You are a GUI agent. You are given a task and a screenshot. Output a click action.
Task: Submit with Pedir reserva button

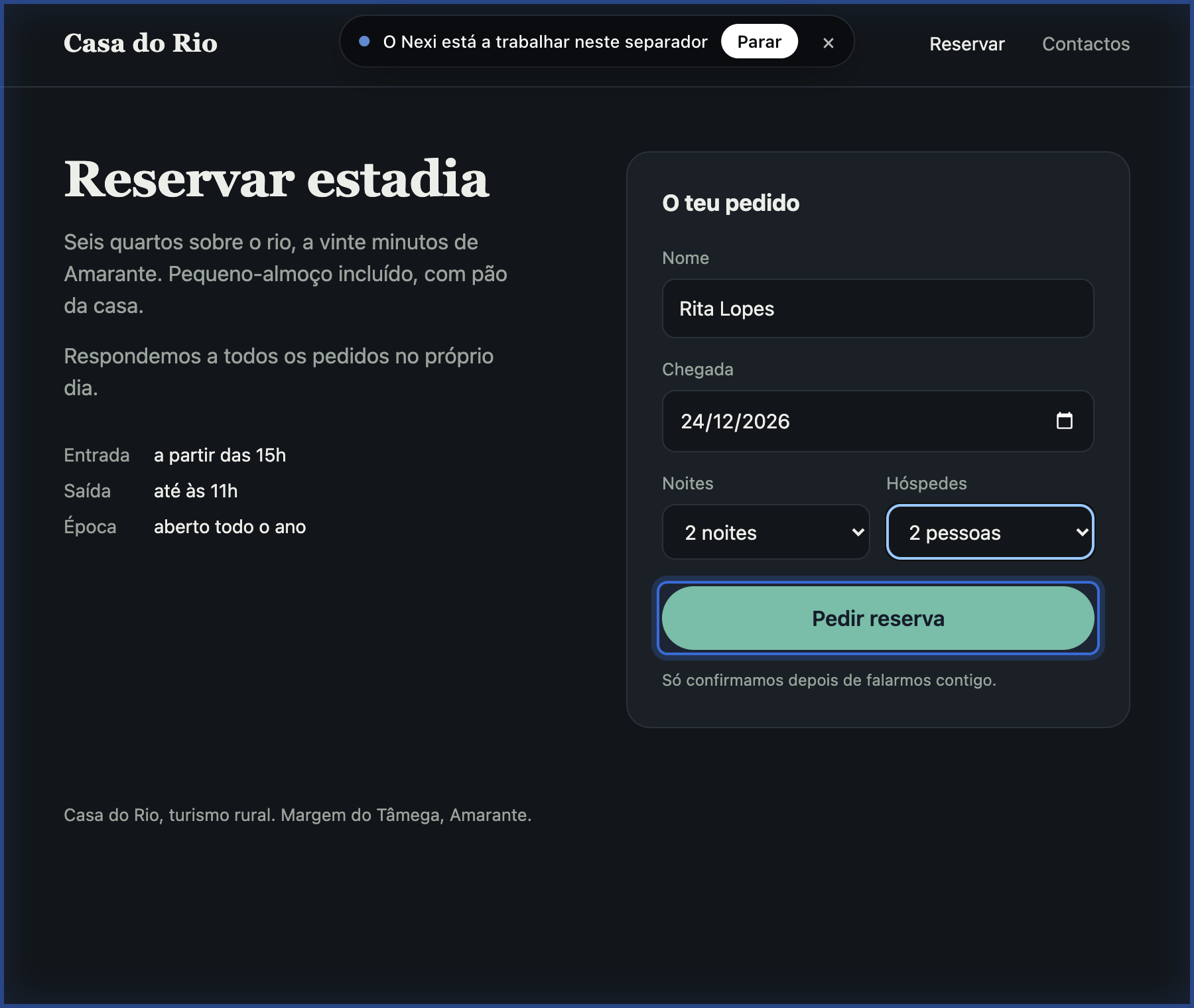coord(878,618)
